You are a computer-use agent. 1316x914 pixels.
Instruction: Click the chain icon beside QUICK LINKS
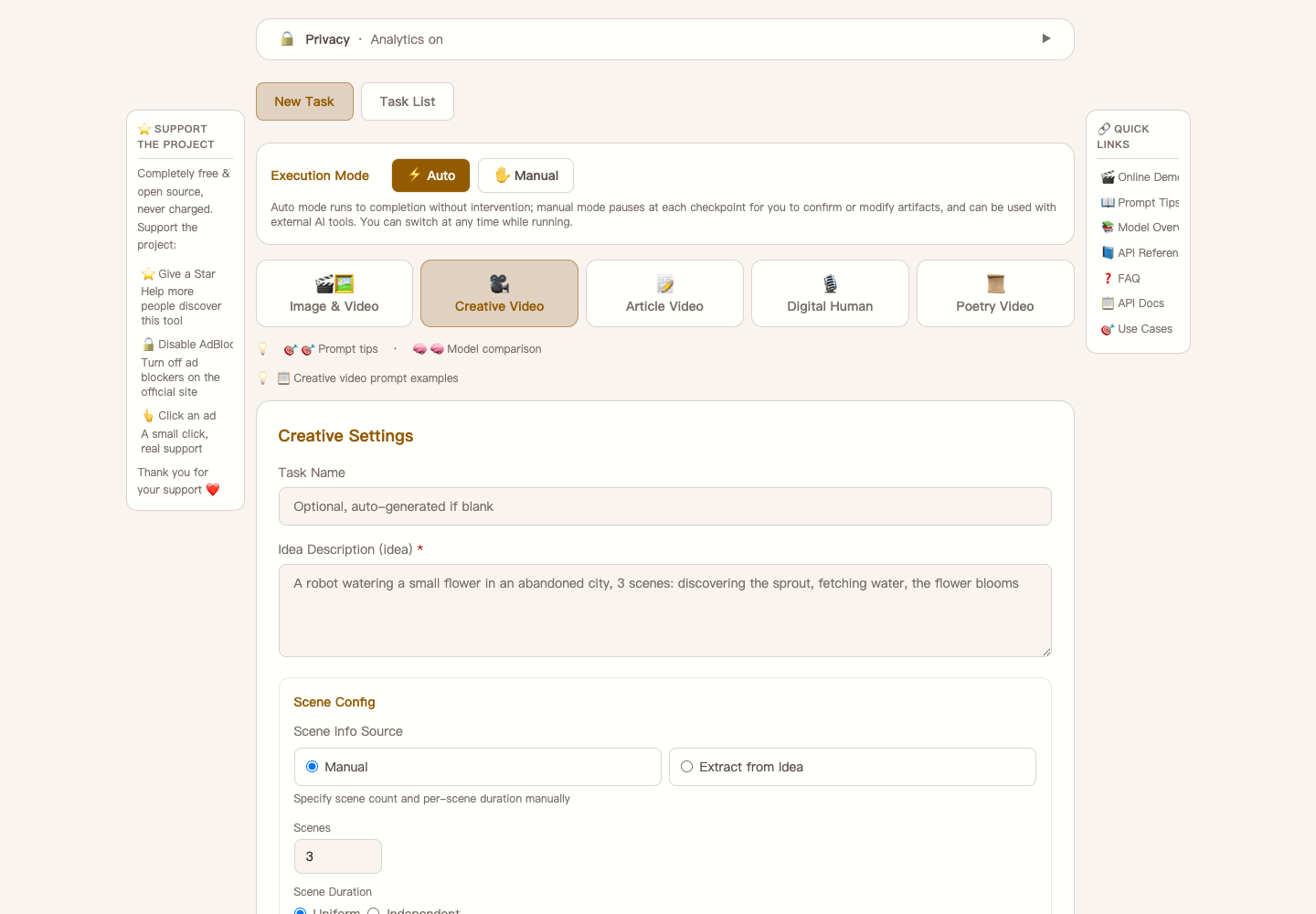[x=1104, y=129]
